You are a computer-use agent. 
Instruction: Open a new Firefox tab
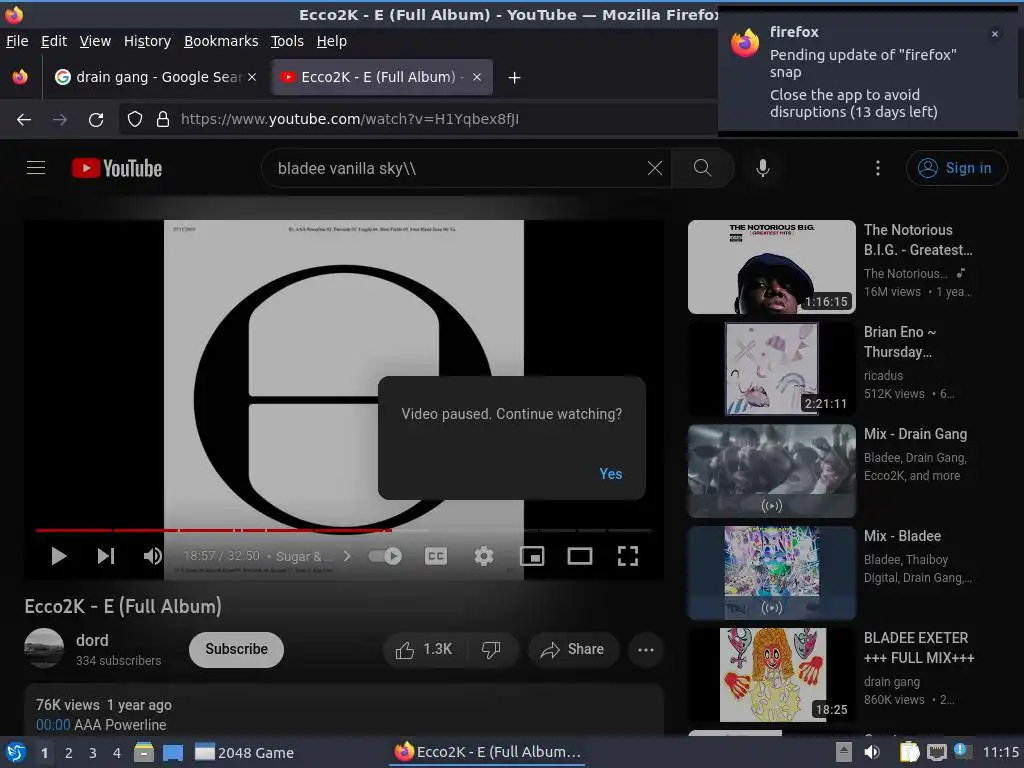(514, 78)
